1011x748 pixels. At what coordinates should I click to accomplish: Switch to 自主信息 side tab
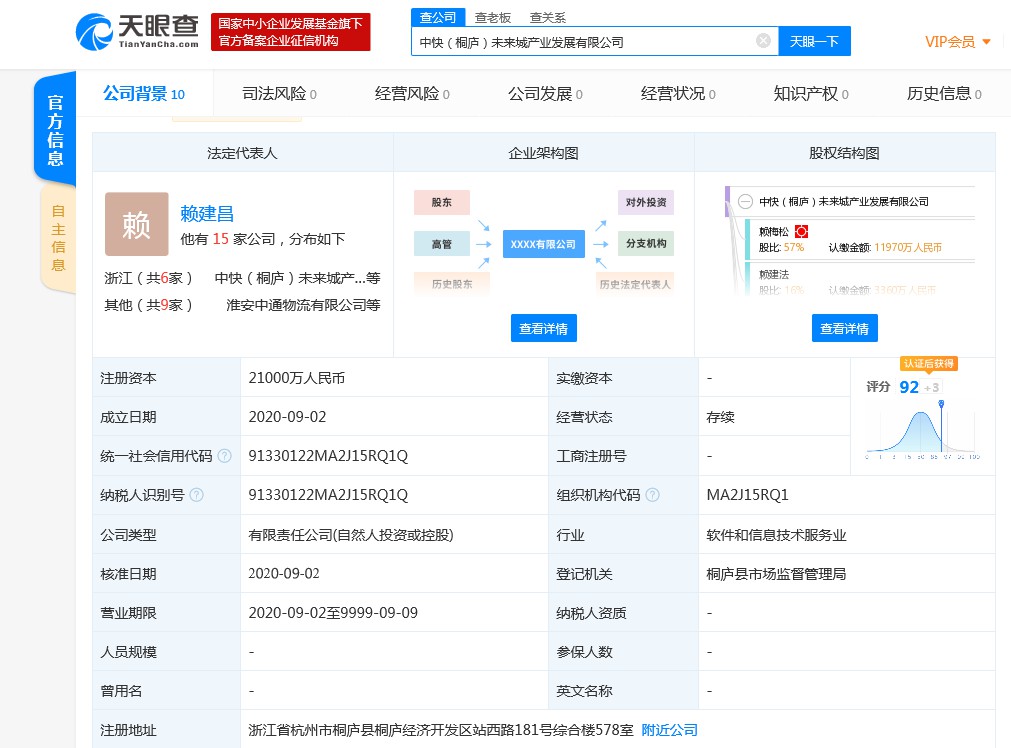[x=58, y=238]
